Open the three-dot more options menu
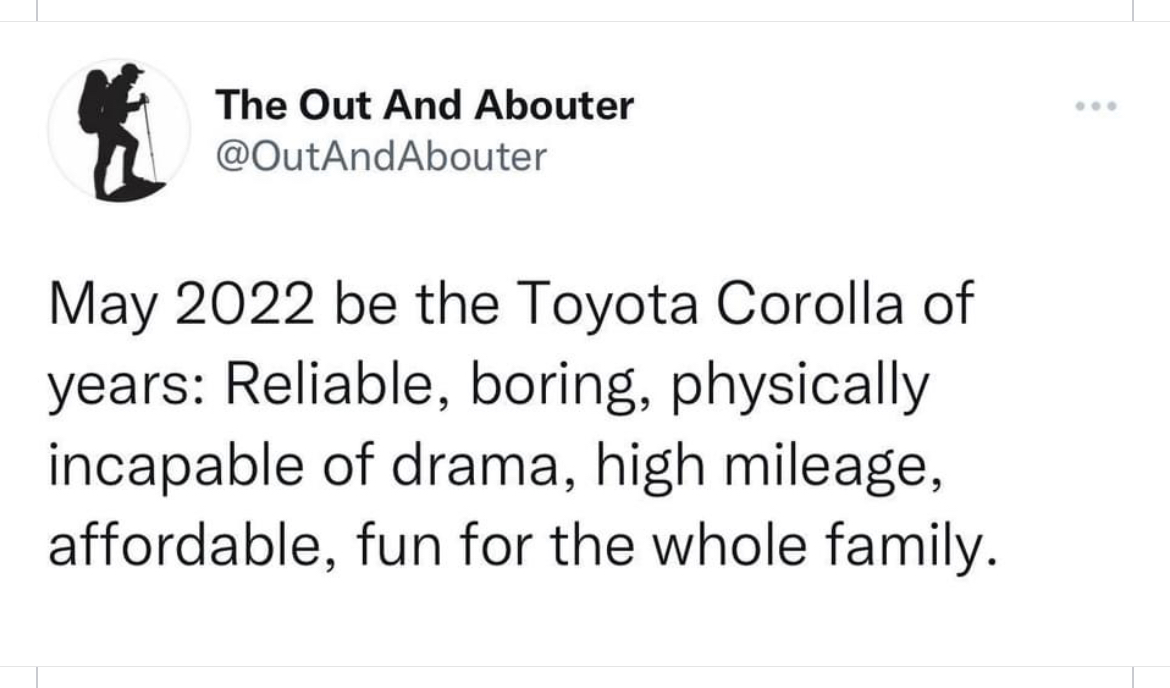This screenshot has width=1170, height=688. (1095, 106)
